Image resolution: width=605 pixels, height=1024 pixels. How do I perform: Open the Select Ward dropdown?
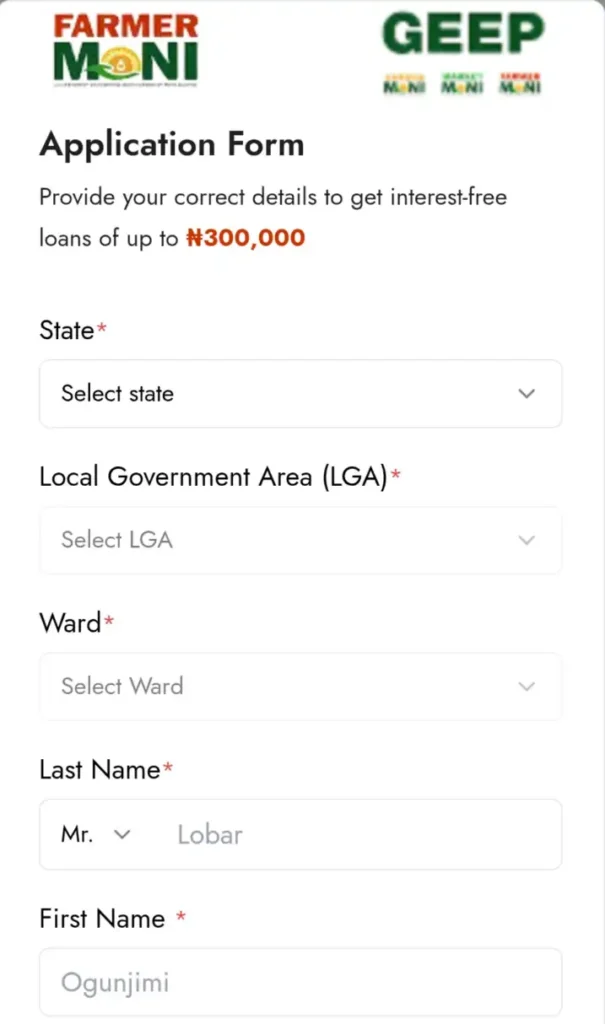300,687
